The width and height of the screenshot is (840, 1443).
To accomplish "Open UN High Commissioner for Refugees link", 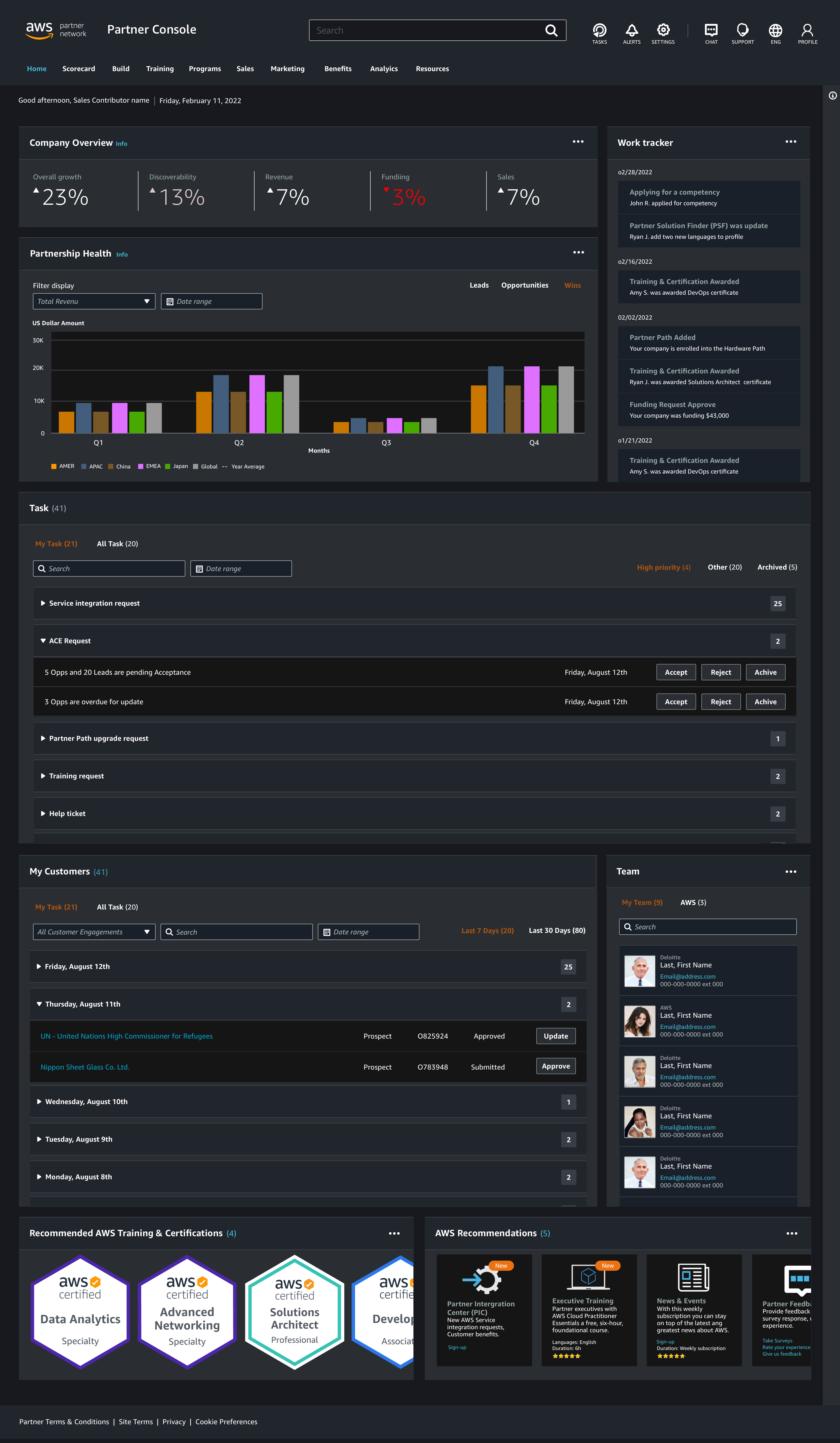I will 126,1036.
